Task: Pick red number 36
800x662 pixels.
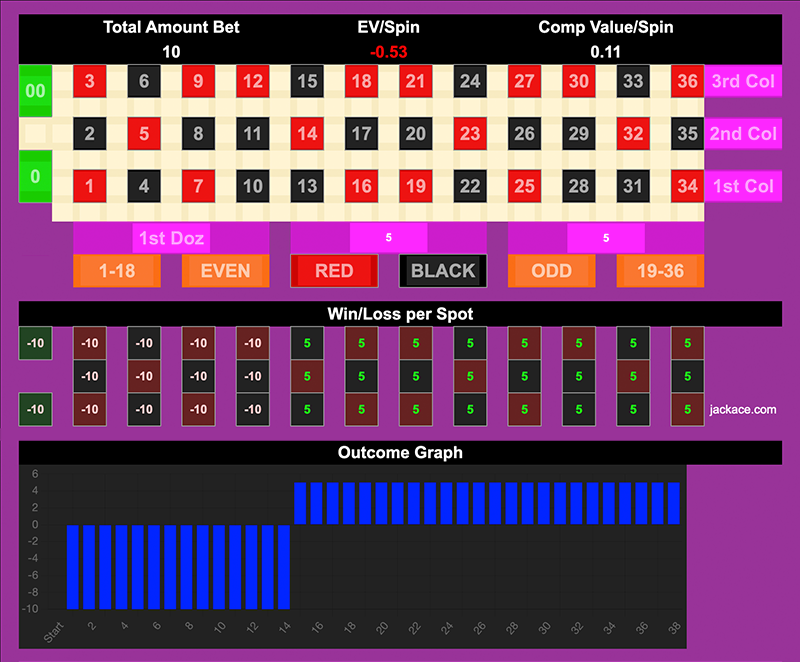Action: coord(686,82)
